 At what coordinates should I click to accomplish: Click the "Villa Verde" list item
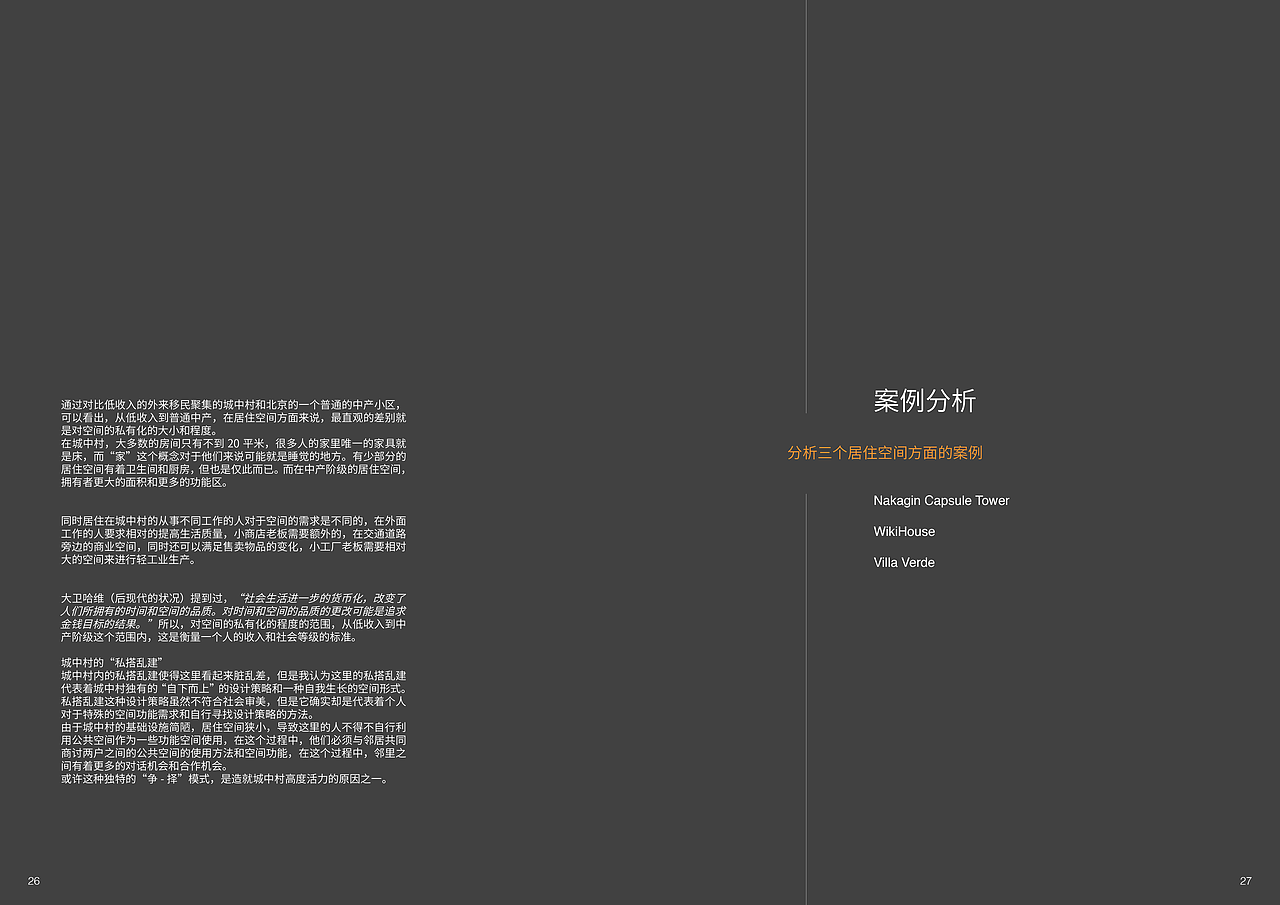[903, 562]
